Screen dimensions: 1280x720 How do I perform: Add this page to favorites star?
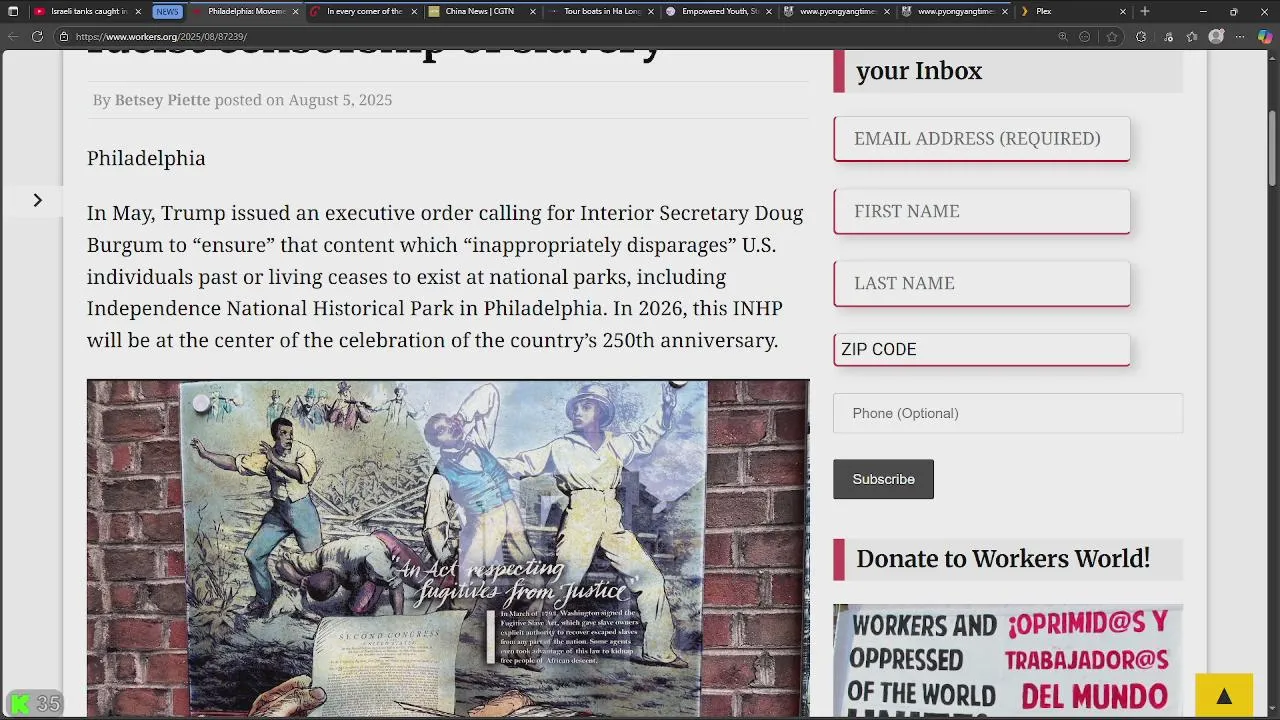[x=1112, y=37]
